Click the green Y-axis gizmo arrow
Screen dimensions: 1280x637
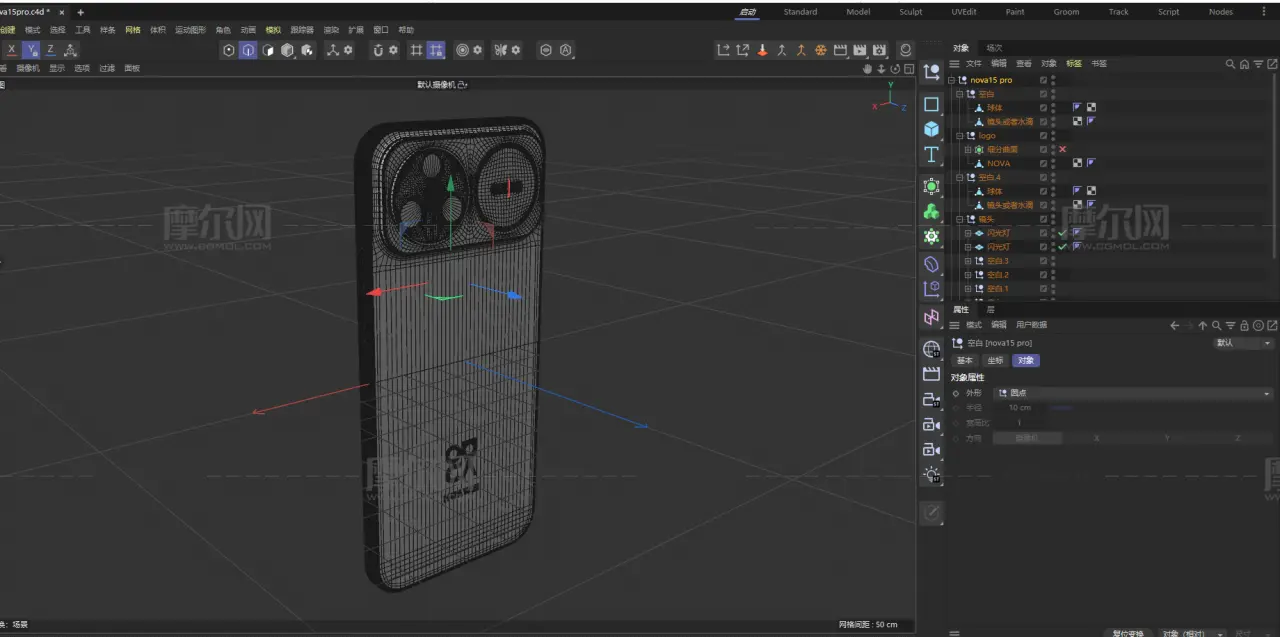pyautogui.click(x=451, y=184)
